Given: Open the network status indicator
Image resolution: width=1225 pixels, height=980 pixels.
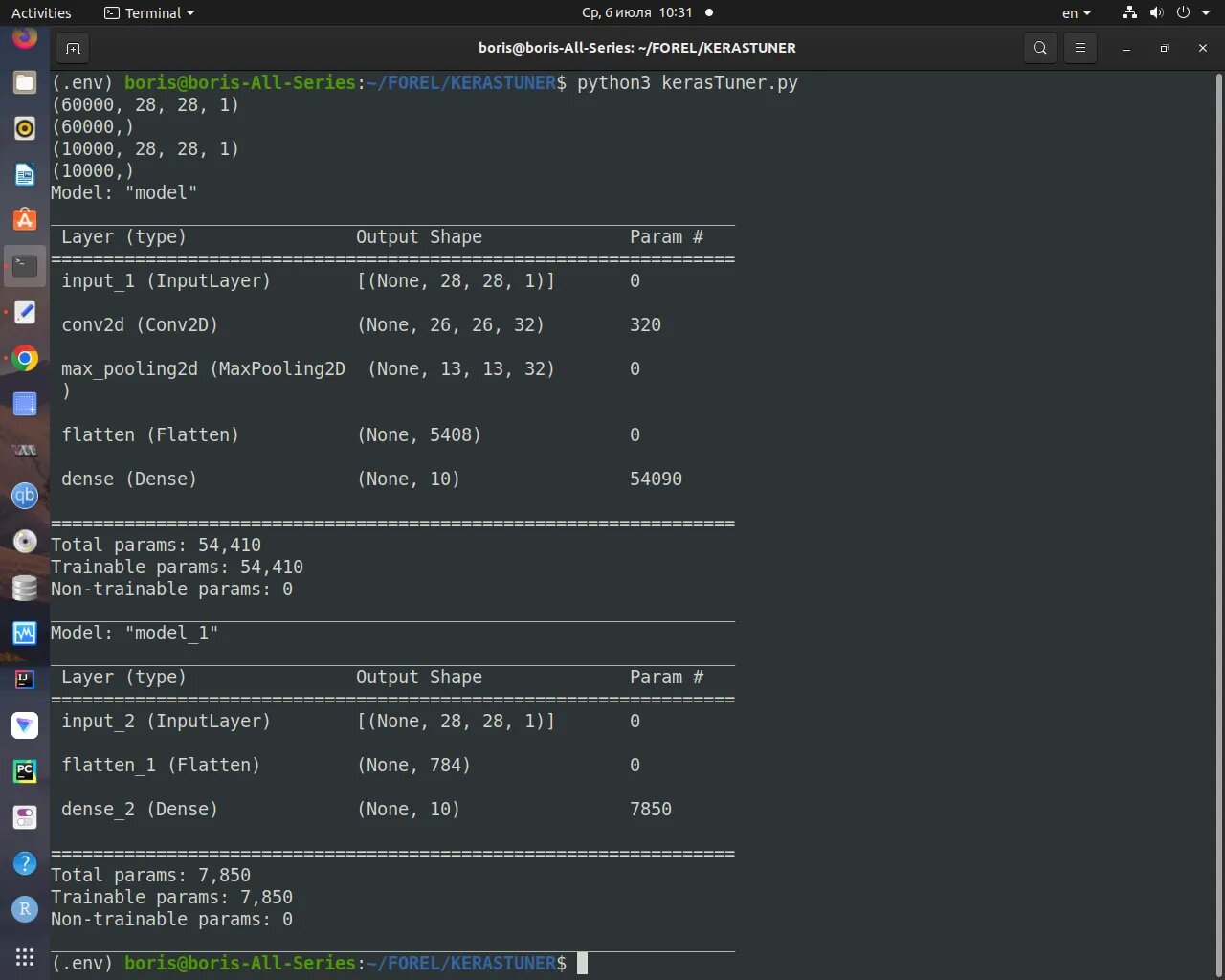Looking at the screenshot, I should 1130,12.
